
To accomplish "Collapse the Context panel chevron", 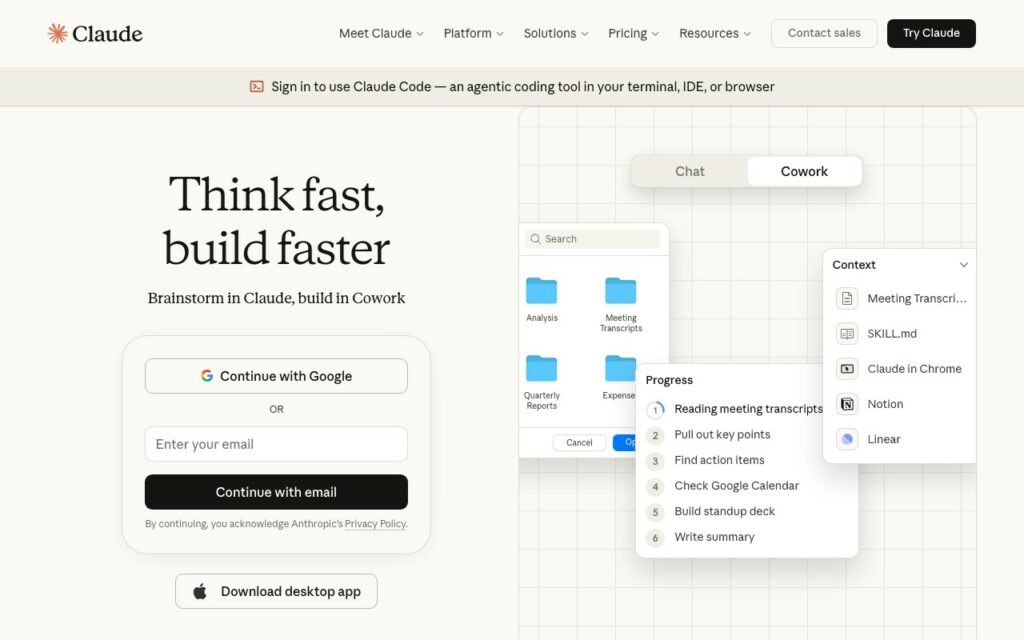I will [963, 265].
